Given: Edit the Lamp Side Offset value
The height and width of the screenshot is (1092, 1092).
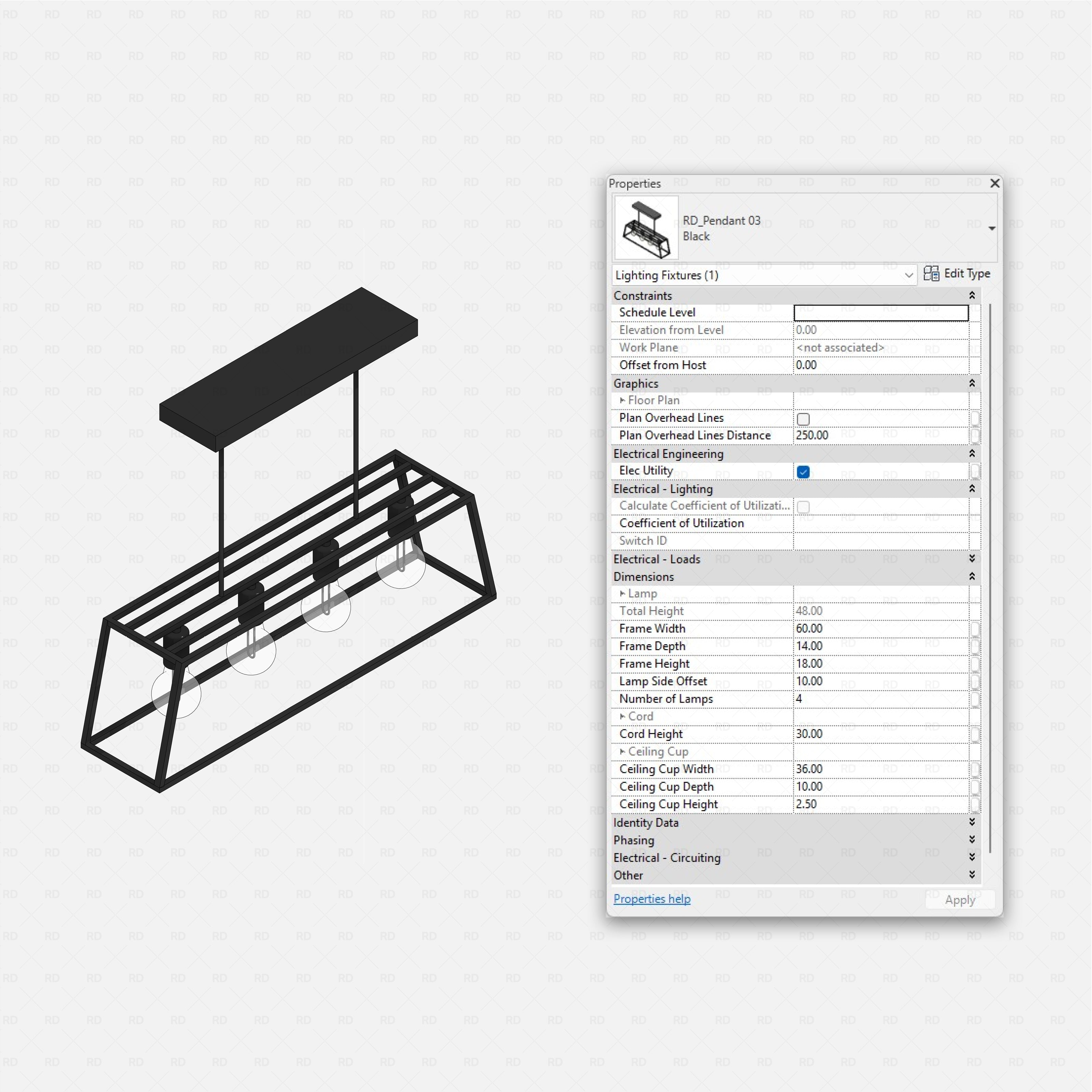Looking at the screenshot, I should pos(881,681).
